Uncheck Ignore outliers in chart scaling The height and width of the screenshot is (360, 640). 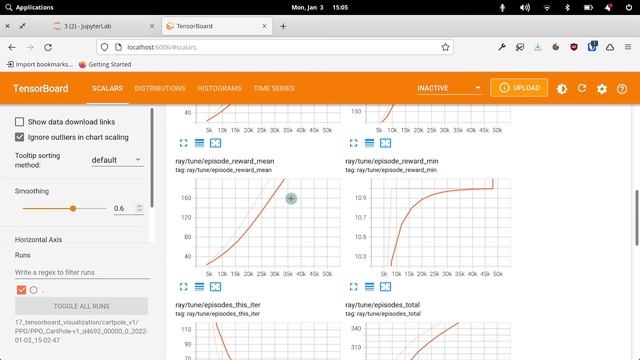20,137
